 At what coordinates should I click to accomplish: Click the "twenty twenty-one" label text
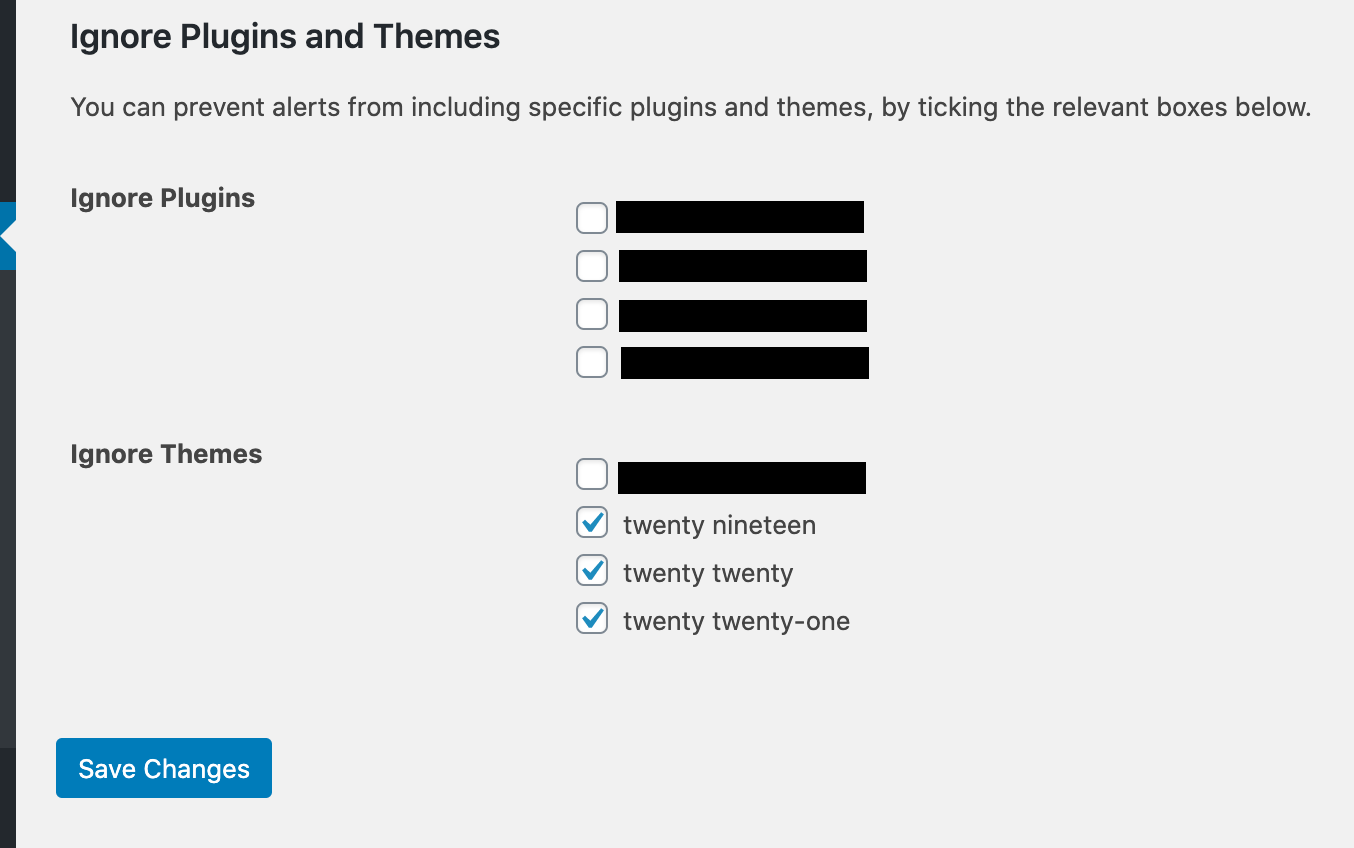click(x=736, y=621)
